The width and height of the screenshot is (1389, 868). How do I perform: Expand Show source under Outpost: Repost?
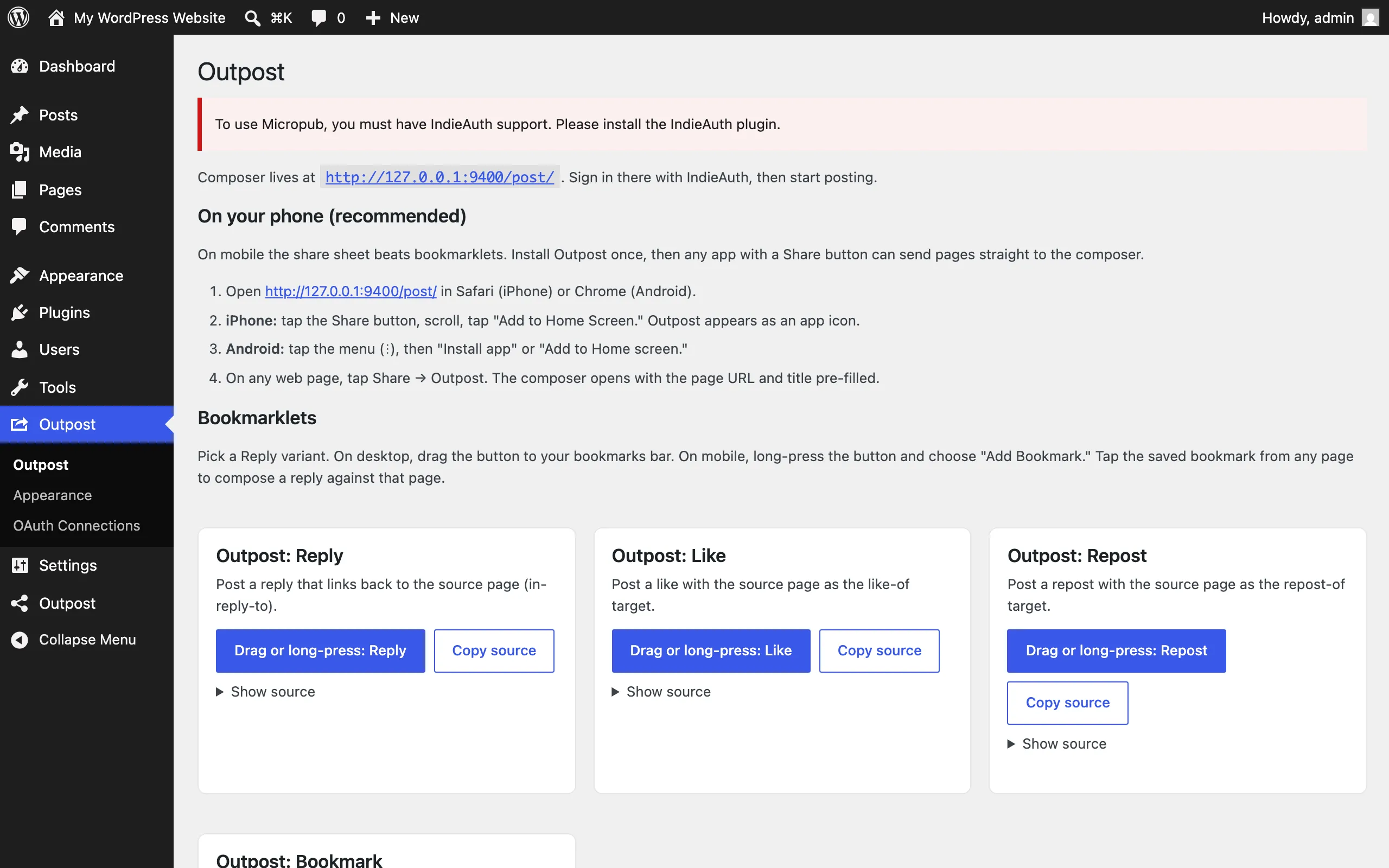[x=1057, y=744]
